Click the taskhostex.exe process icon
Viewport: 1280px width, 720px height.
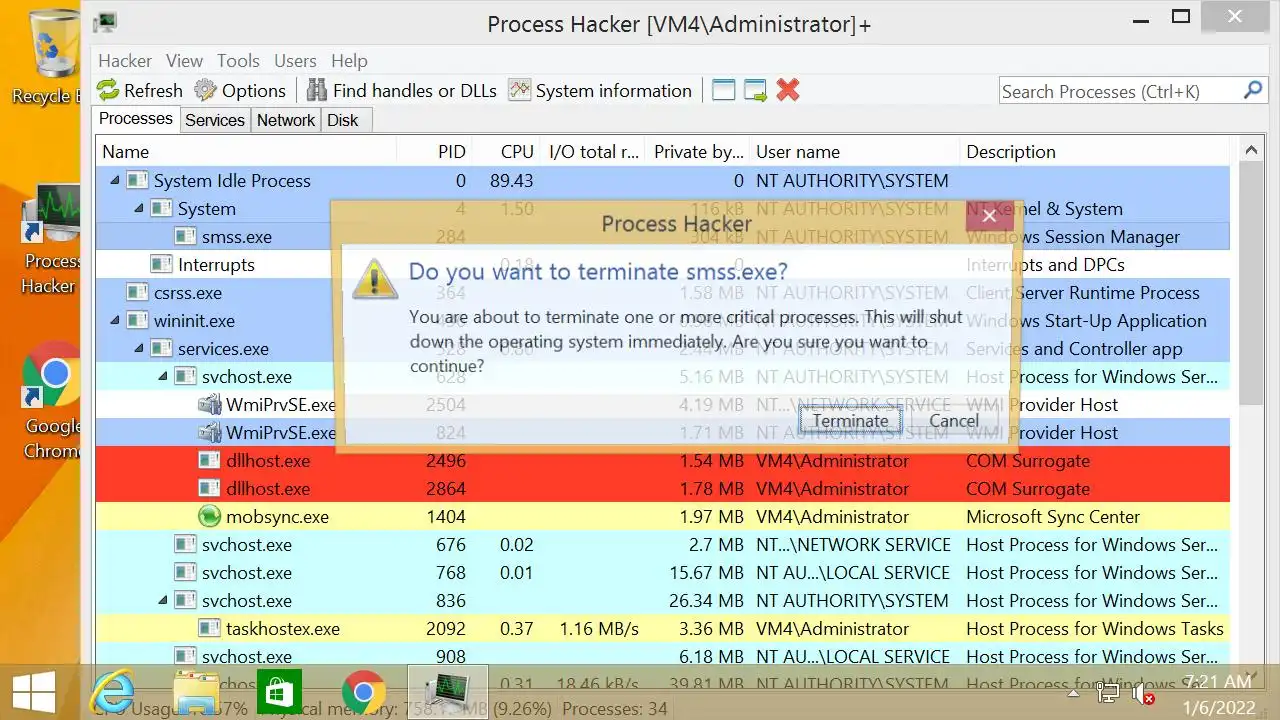pos(209,629)
